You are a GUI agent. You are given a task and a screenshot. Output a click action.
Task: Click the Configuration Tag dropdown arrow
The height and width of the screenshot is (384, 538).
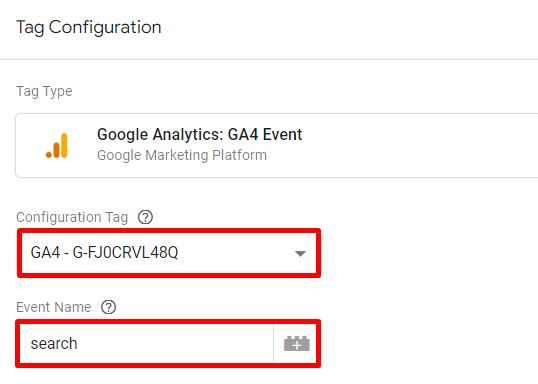[300, 254]
